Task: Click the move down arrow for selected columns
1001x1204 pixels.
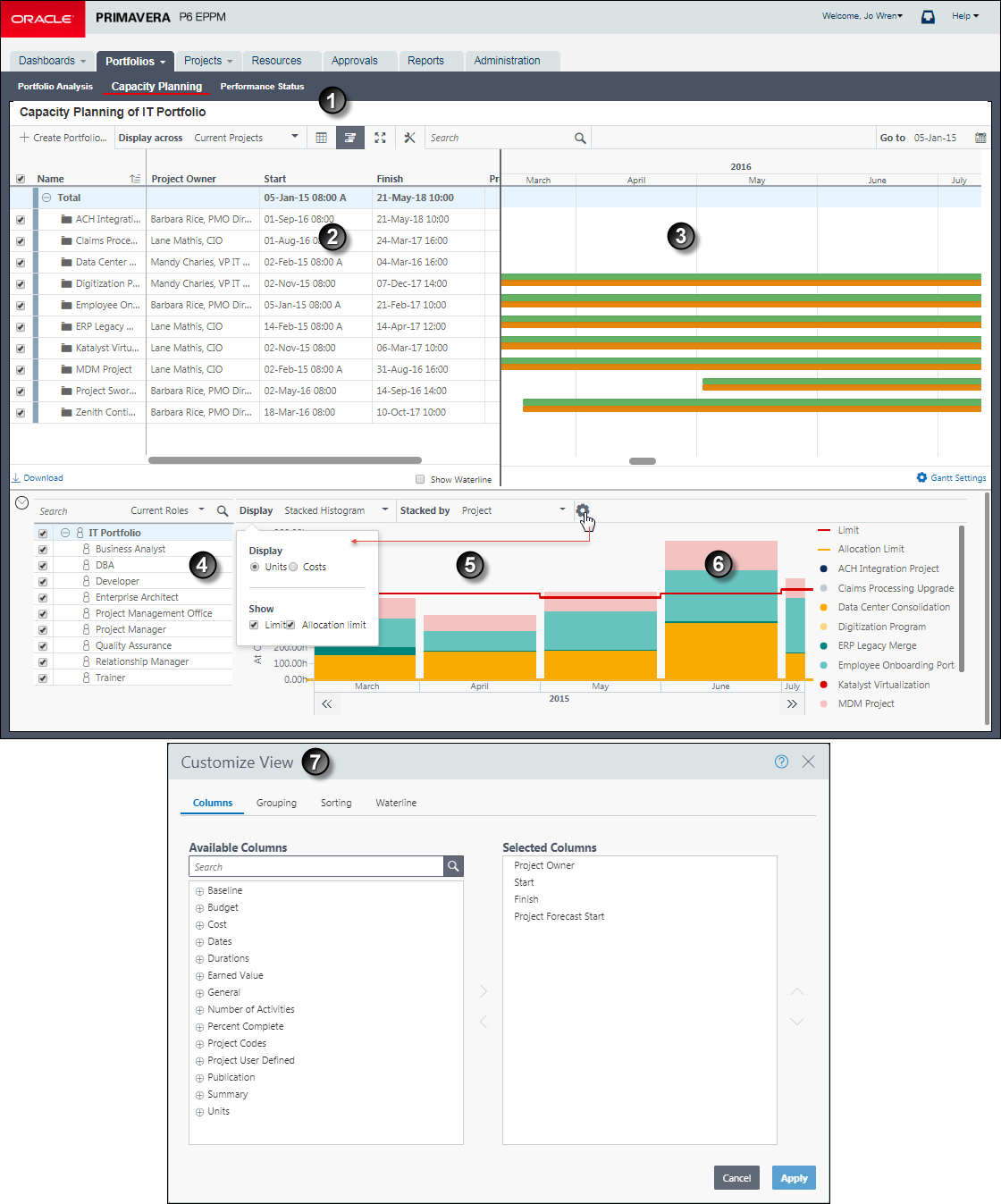Action: [x=797, y=1022]
